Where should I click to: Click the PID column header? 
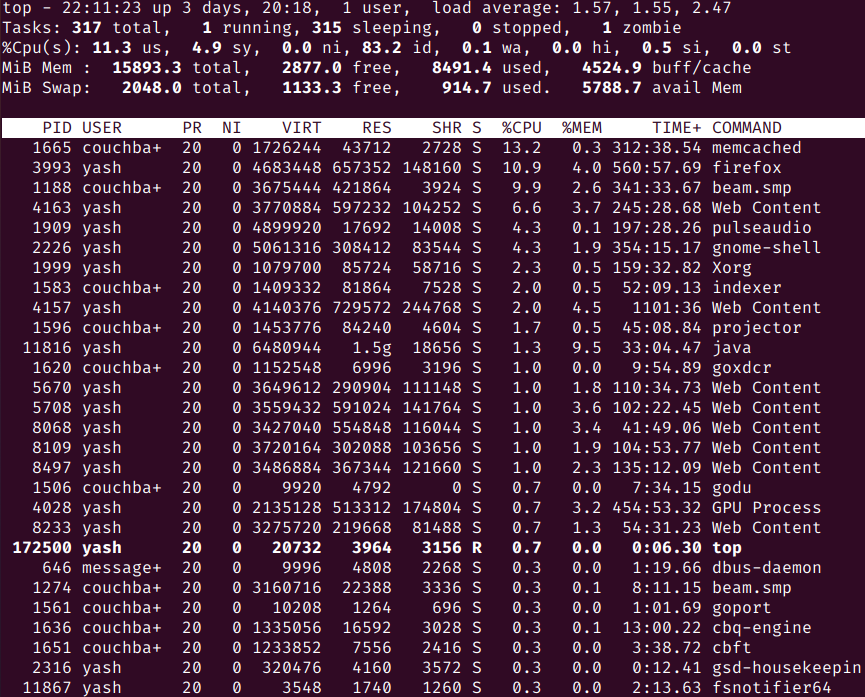click(57, 128)
